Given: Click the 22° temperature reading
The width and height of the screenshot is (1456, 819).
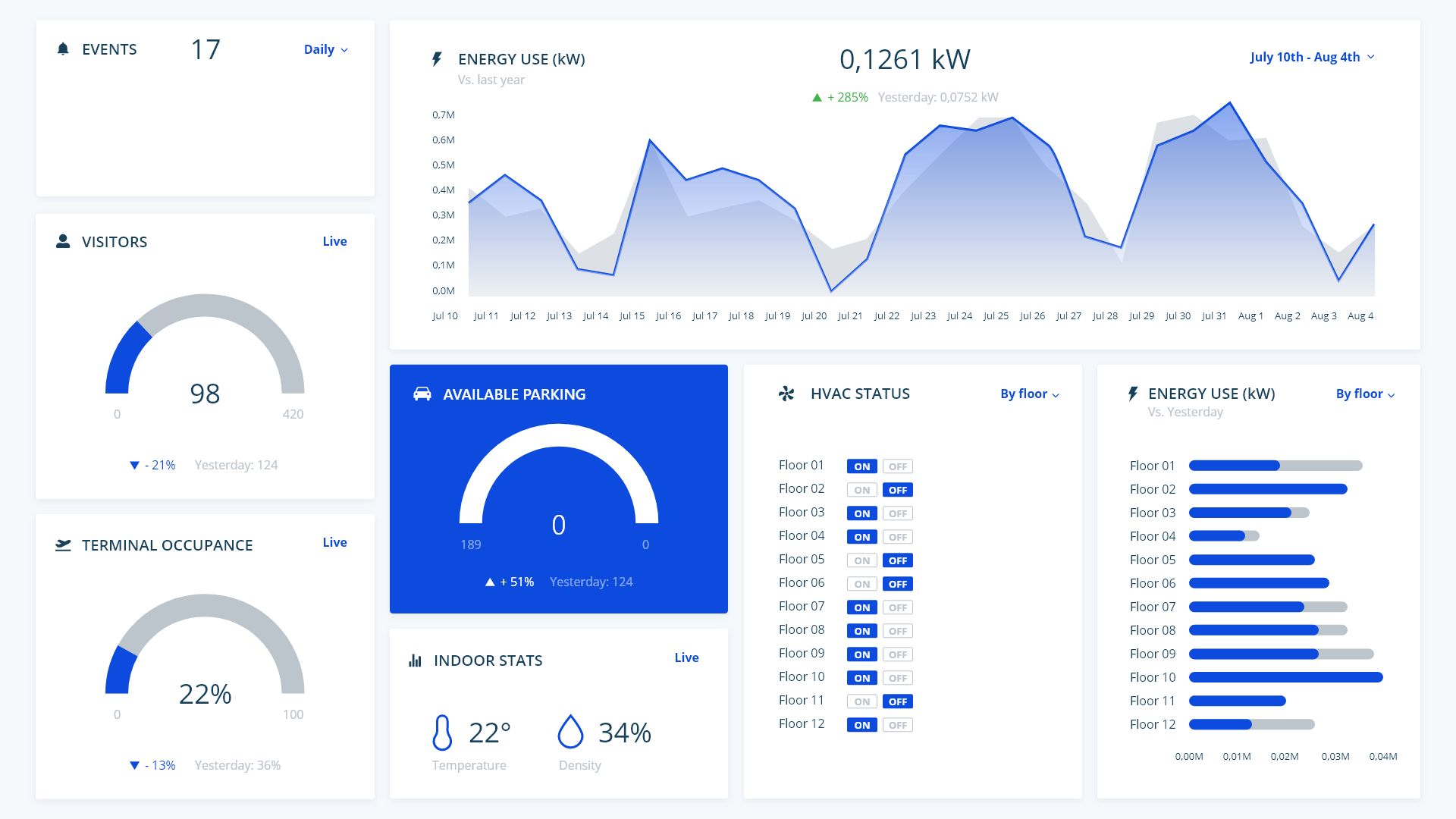Looking at the screenshot, I should [490, 733].
